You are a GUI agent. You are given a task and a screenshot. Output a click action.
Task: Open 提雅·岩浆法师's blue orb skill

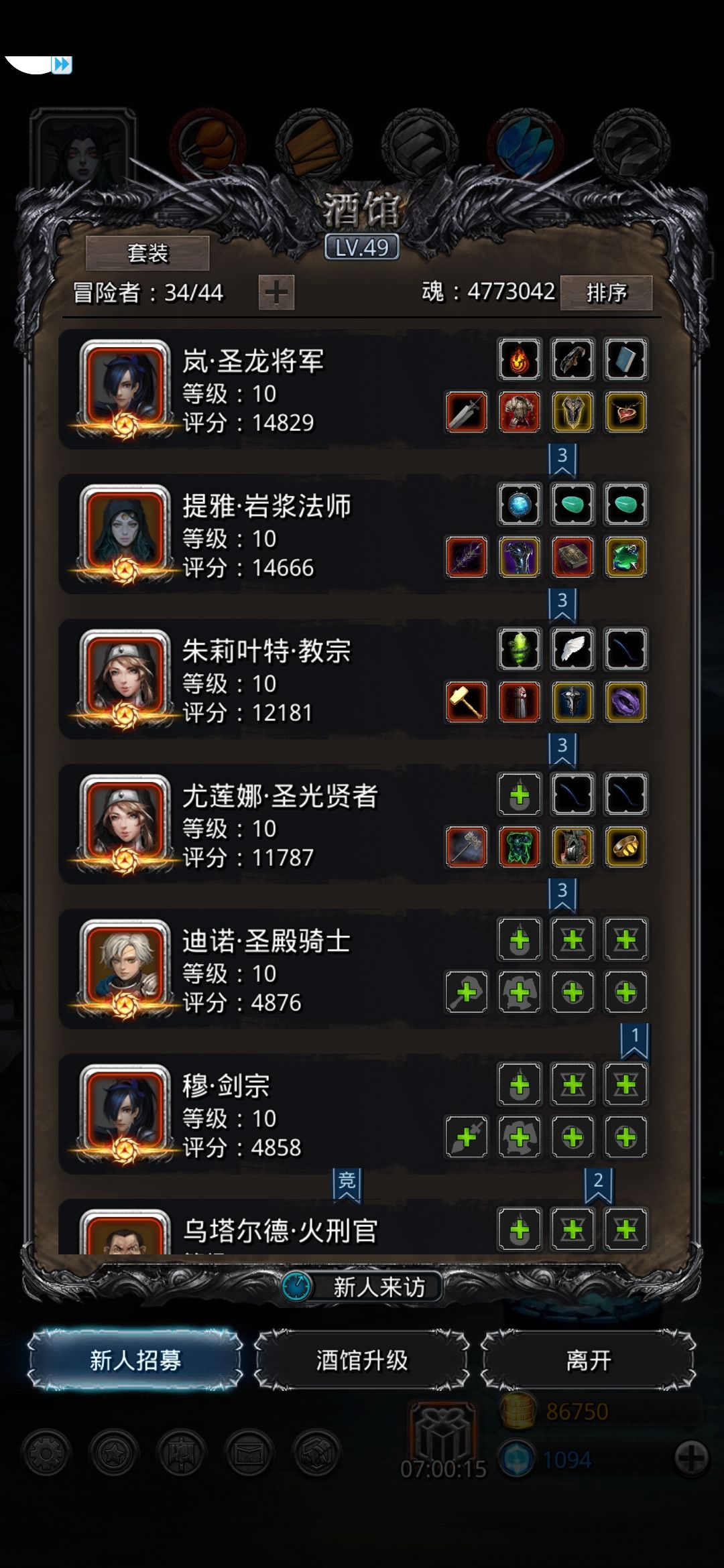point(520,505)
